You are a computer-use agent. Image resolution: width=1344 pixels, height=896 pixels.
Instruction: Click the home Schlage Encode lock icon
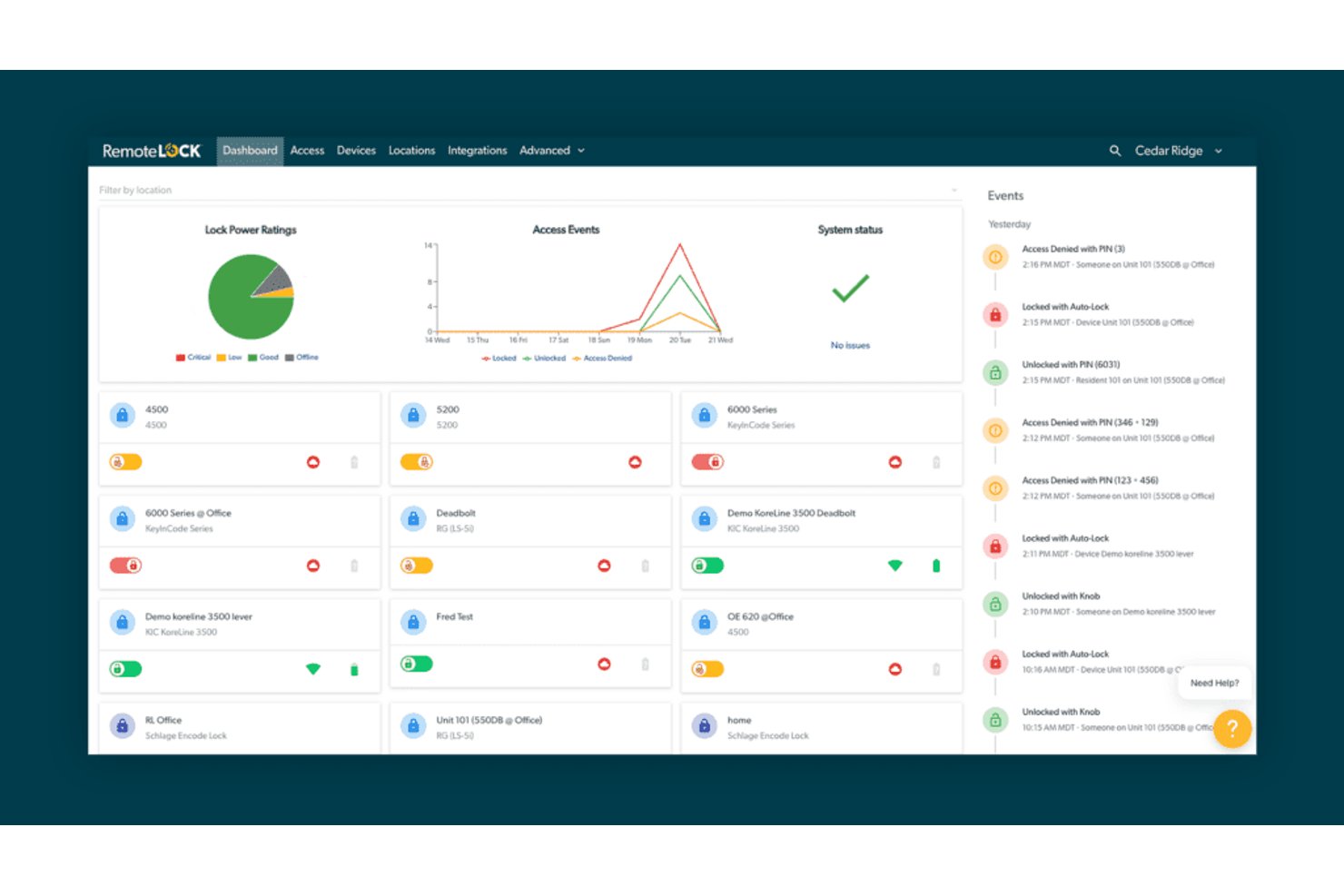coord(704,725)
